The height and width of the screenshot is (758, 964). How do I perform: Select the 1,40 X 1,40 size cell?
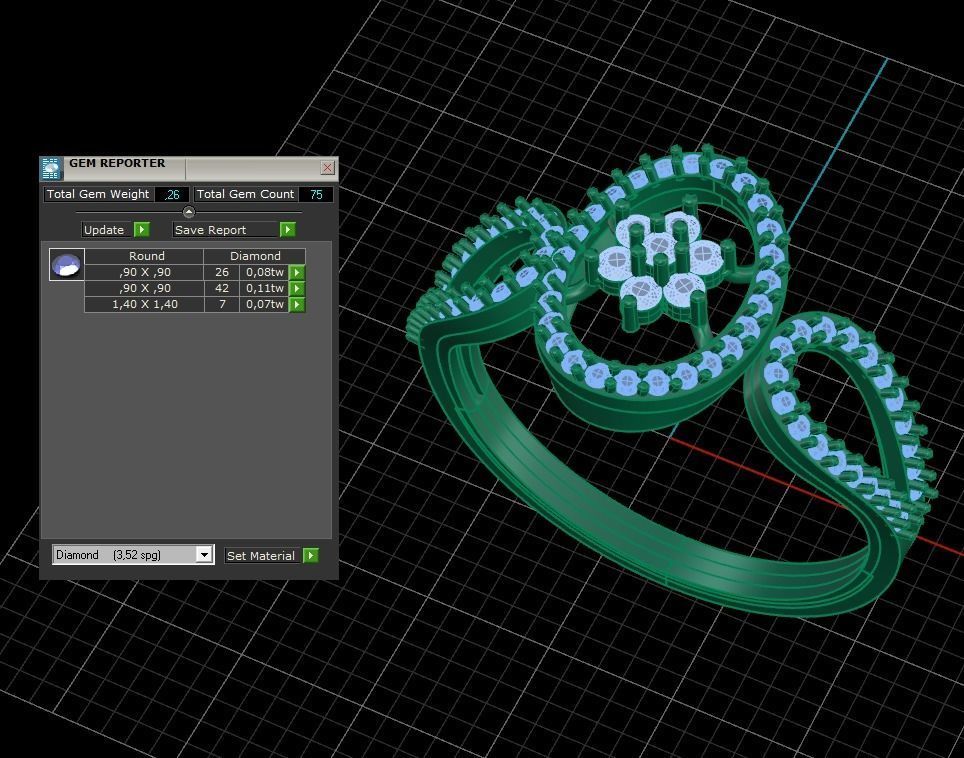(144, 304)
